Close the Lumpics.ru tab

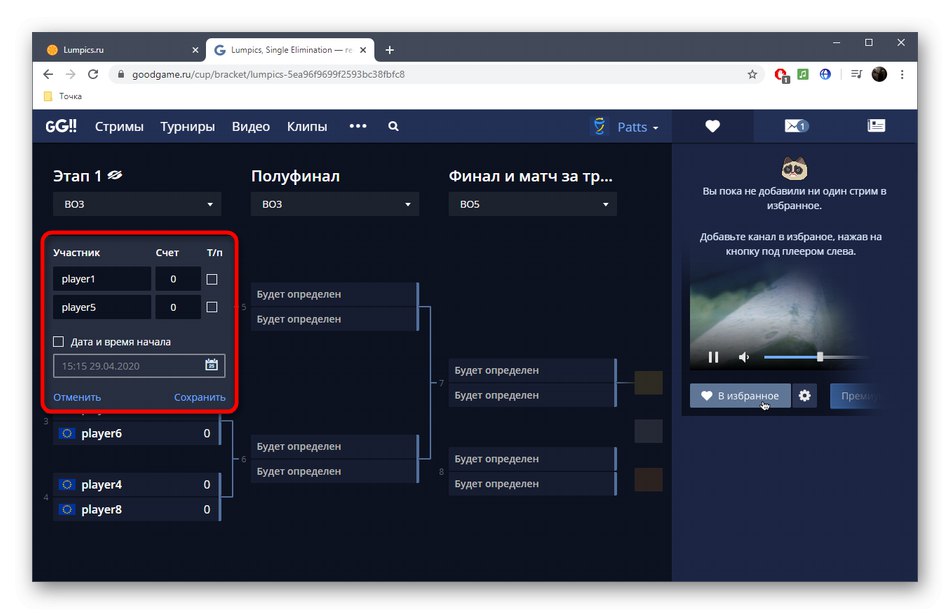coord(195,50)
